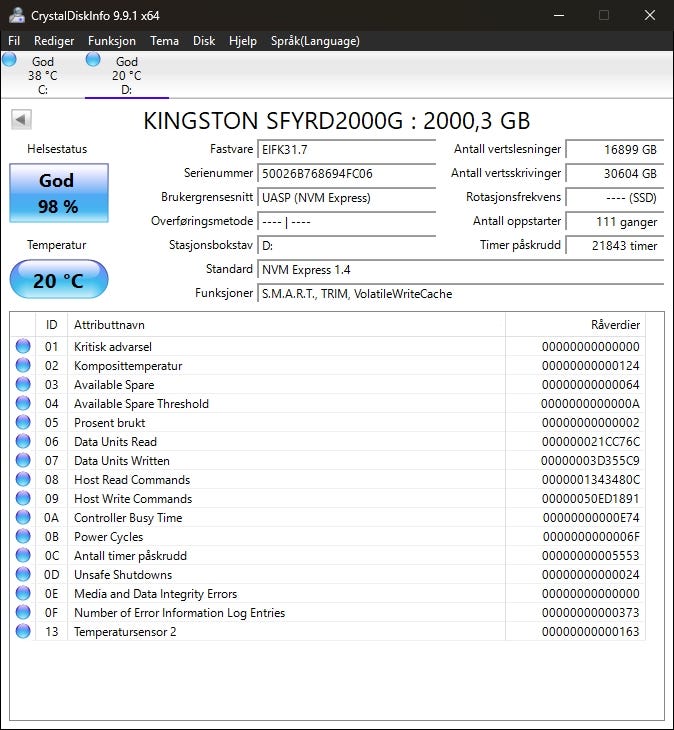Click status orb of Data Units Read row
This screenshot has height=730, width=674.
pyautogui.click(x=23, y=441)
